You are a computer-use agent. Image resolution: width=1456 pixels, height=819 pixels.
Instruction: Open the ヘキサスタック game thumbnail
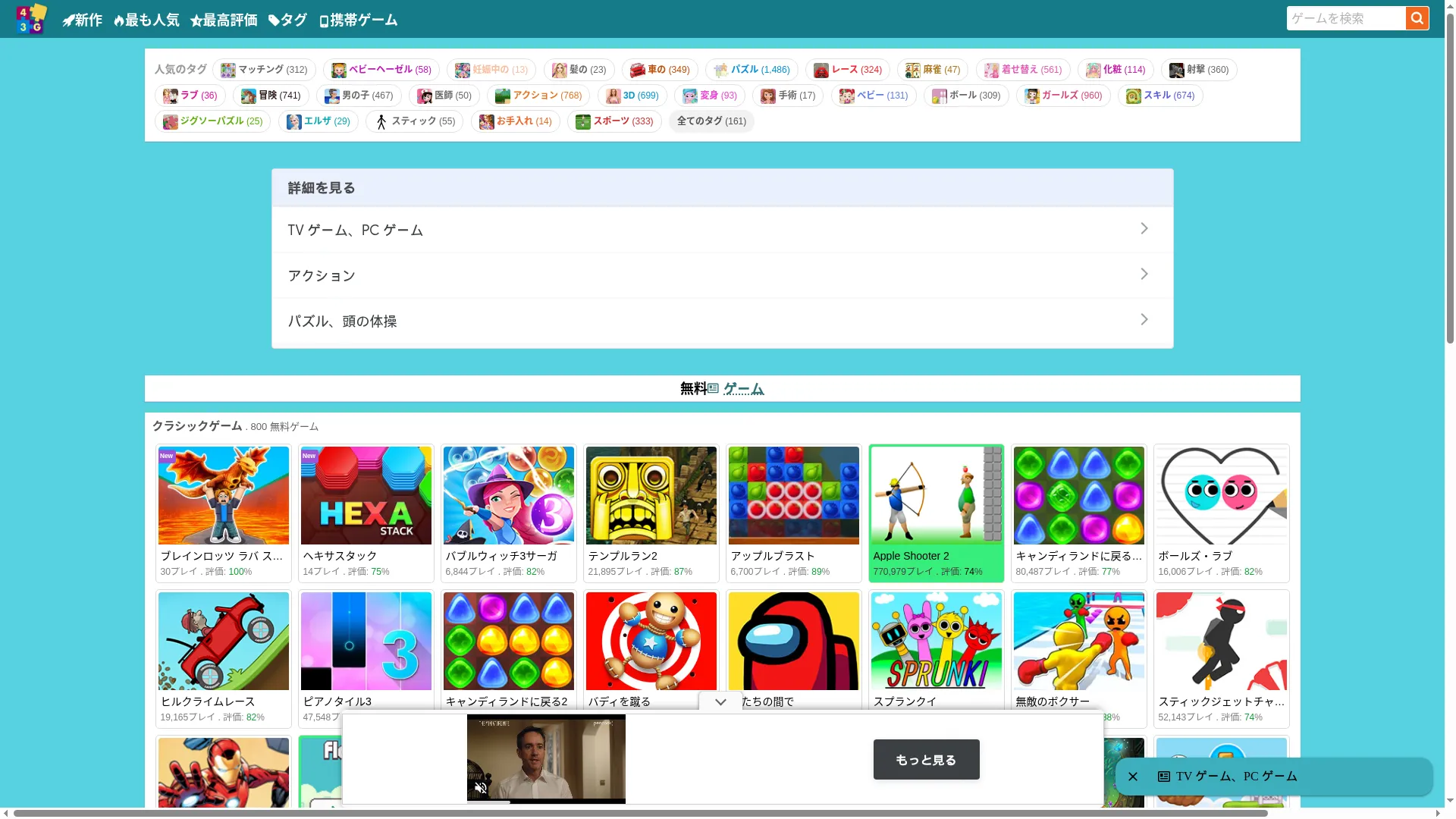point(366,495)
